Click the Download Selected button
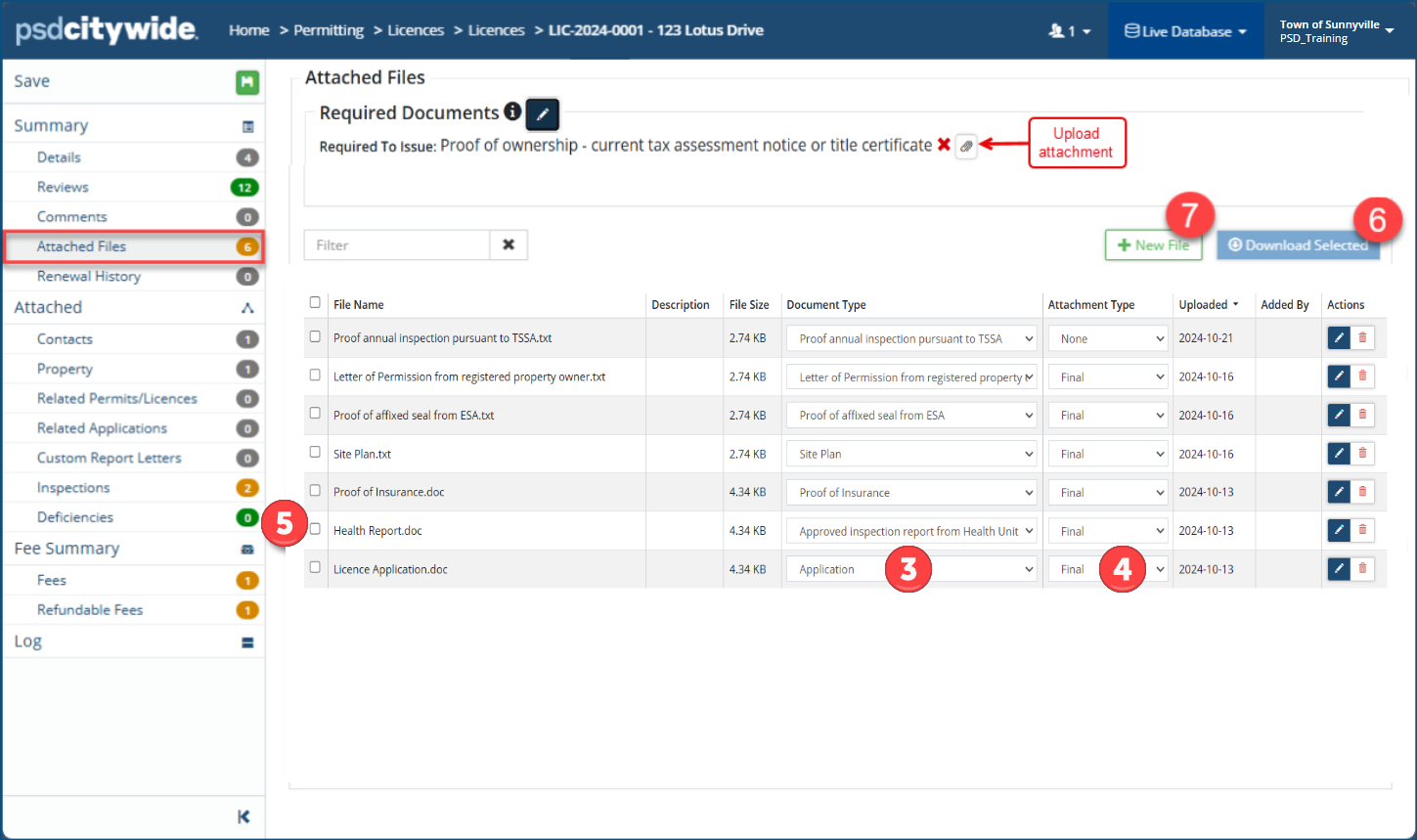 click(x=1298, y=245)
